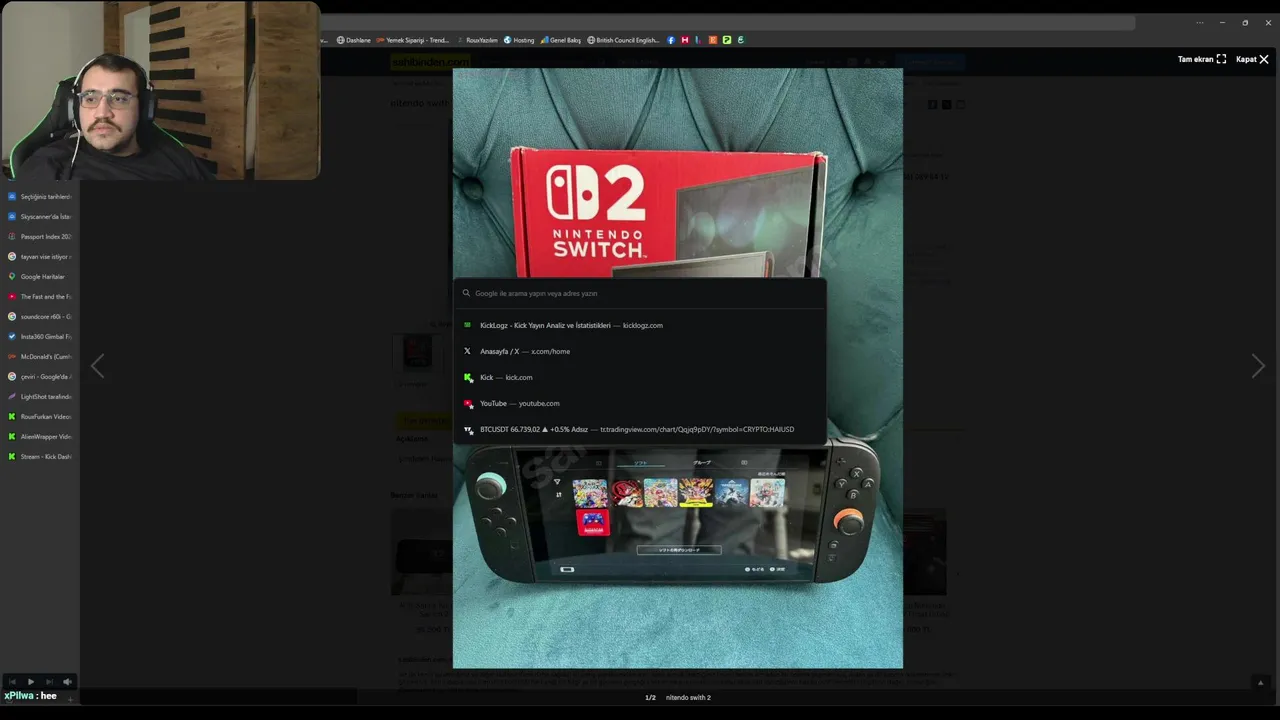This screenshot has width=1280, height=720.
Task: Open 'RouxFurkan Videos' Kick tab
Action: [x=40, y=417]
